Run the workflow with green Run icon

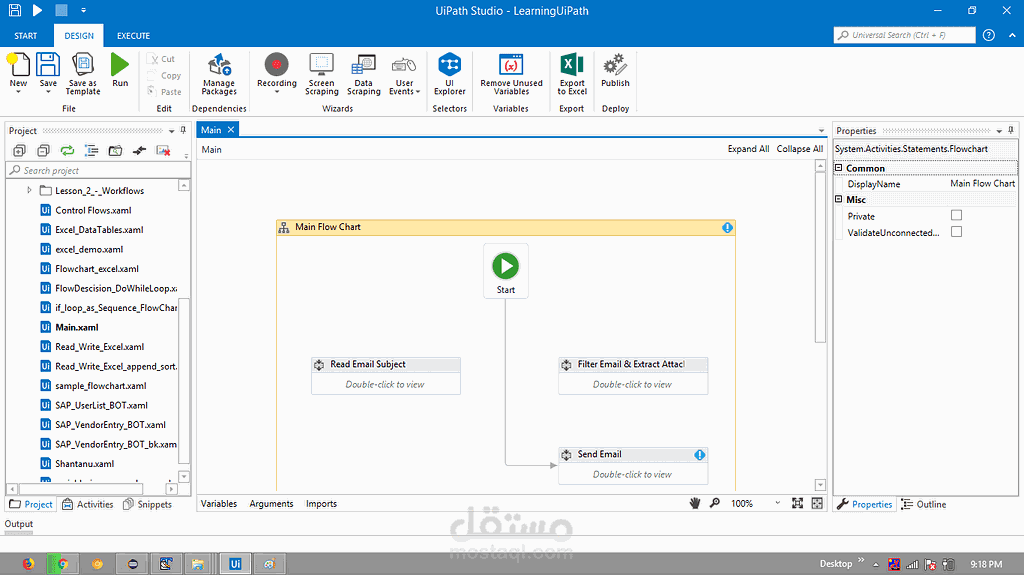pos(120,70)
